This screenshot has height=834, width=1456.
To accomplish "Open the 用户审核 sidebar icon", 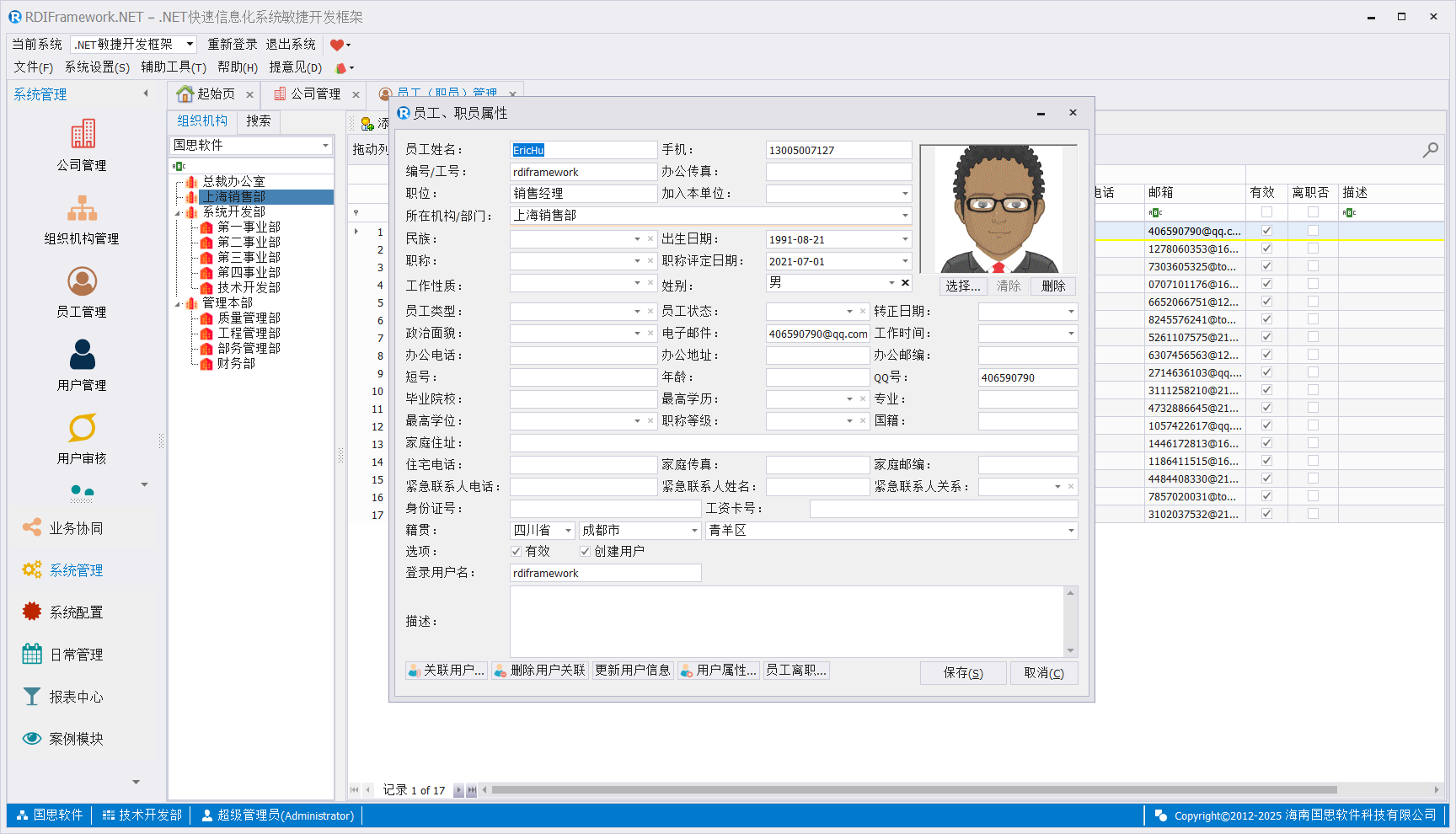I will pyautogui.click(x=83, y=429).
